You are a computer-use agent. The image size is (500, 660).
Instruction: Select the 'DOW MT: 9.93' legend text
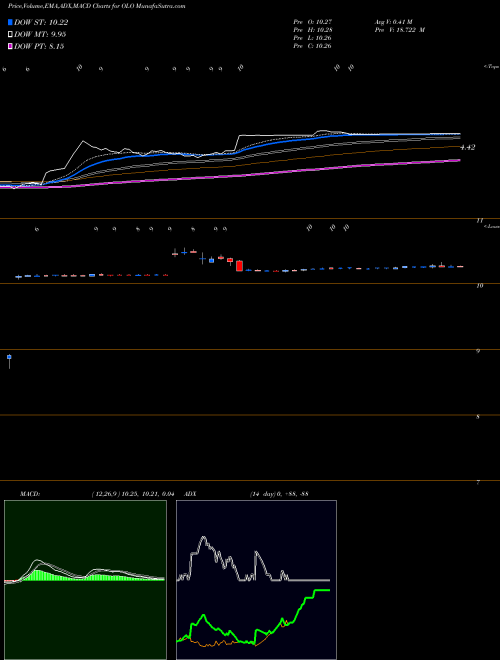coord(40,35)
